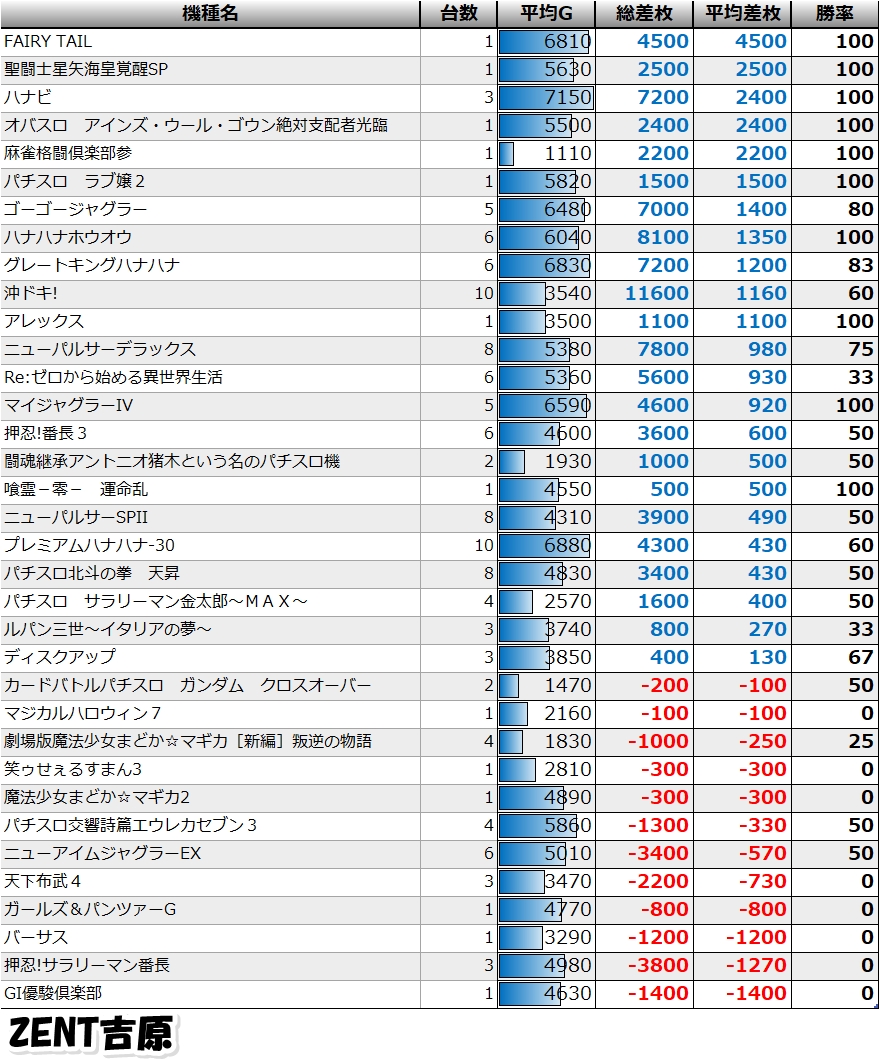Screen dimensions: 879x1059
Task: Select 押忍!サラリーマン番長 row name
Action: [x=86, y=966]
